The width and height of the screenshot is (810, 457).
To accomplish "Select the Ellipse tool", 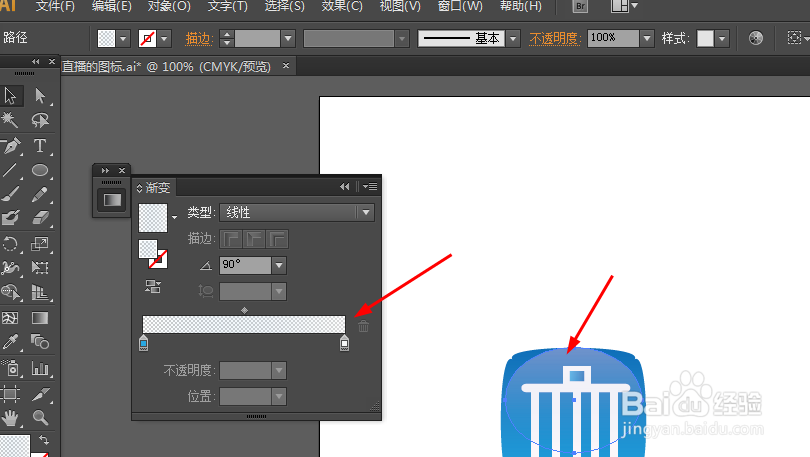I will [x=40, y=170].
